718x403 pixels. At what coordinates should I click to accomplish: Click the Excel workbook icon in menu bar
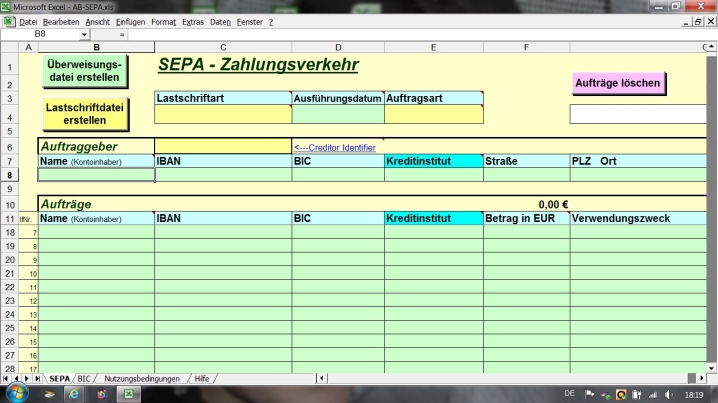[10, 21]
